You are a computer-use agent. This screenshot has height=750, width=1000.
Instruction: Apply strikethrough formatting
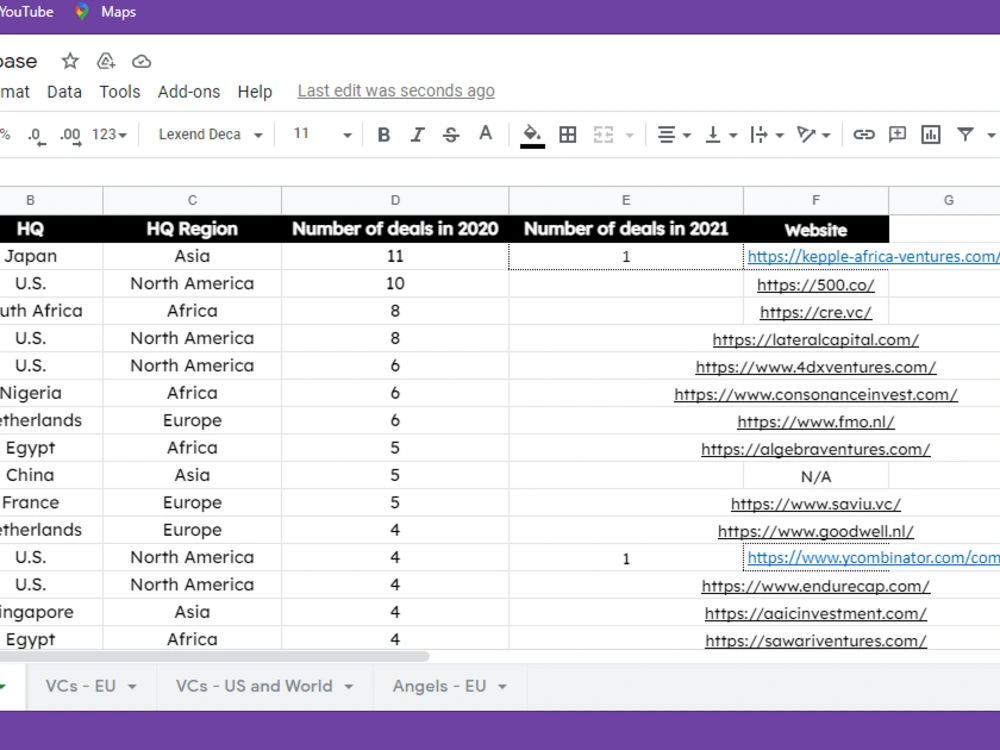tap(451, 135)
